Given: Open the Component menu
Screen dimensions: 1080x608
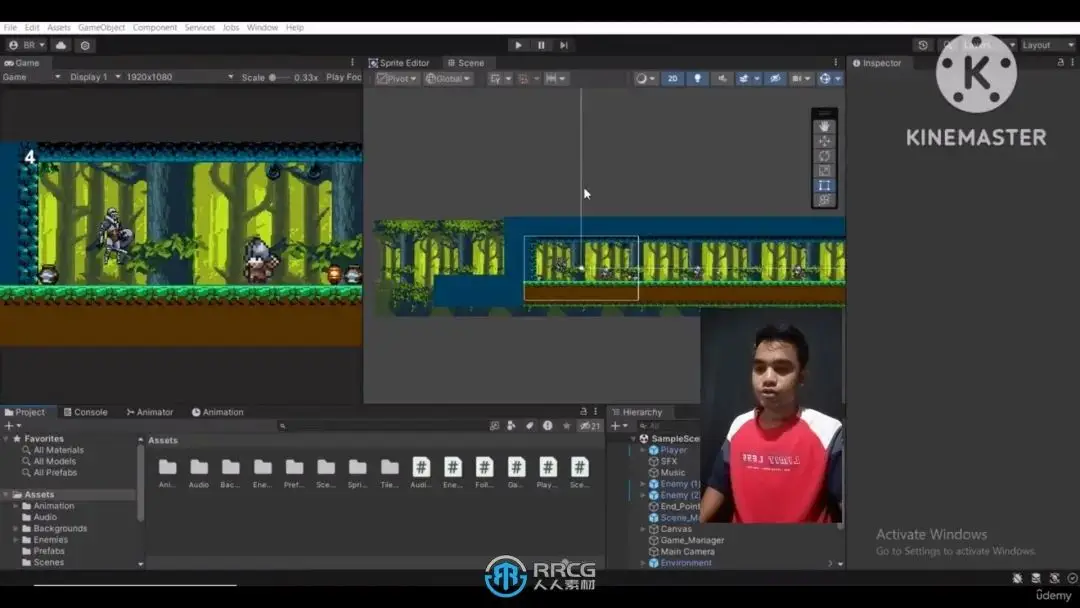Looking at the screenshot, I should click(x=154, y=28).
